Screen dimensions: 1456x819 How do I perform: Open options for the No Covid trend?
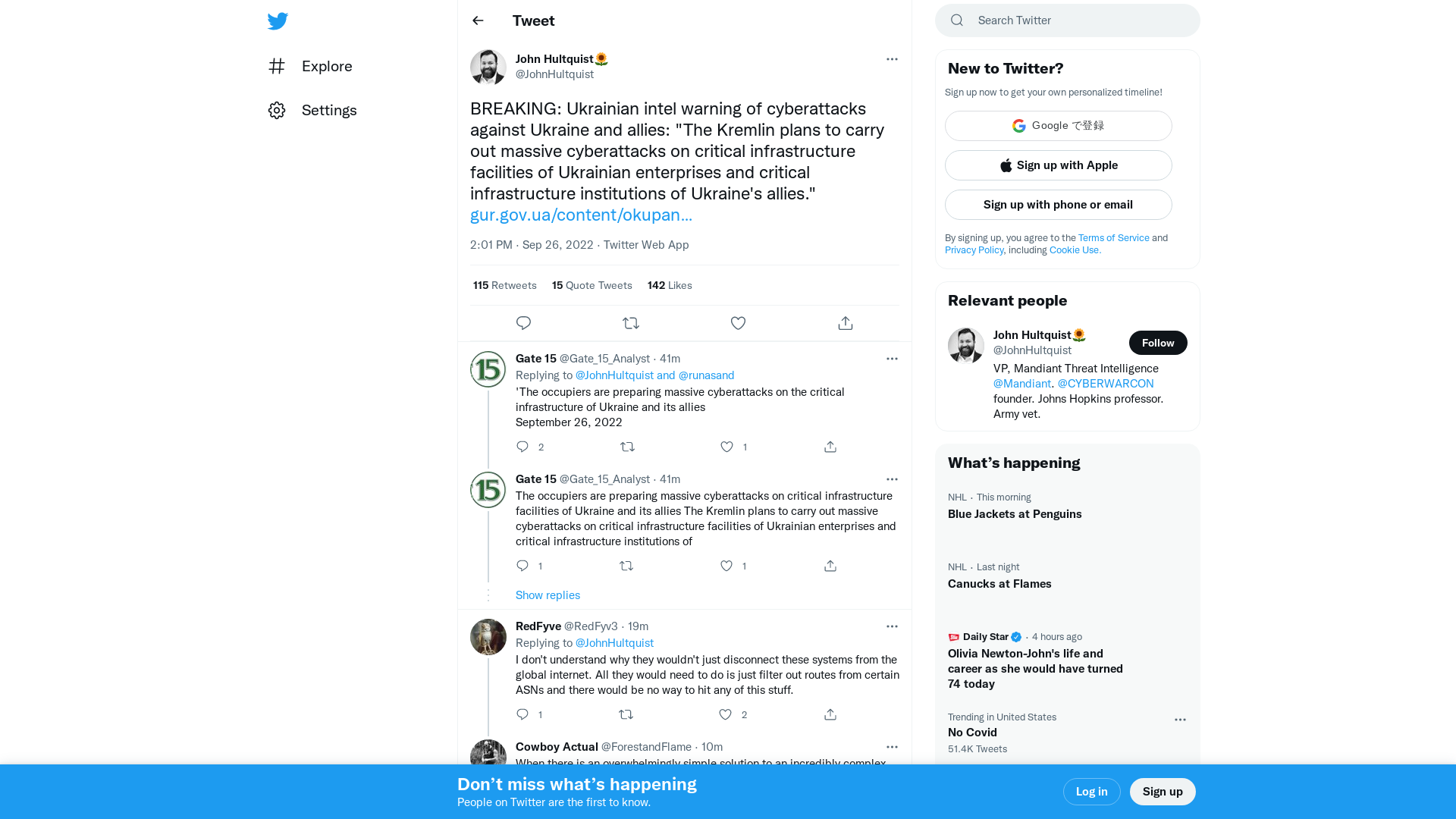point(1180,720)
